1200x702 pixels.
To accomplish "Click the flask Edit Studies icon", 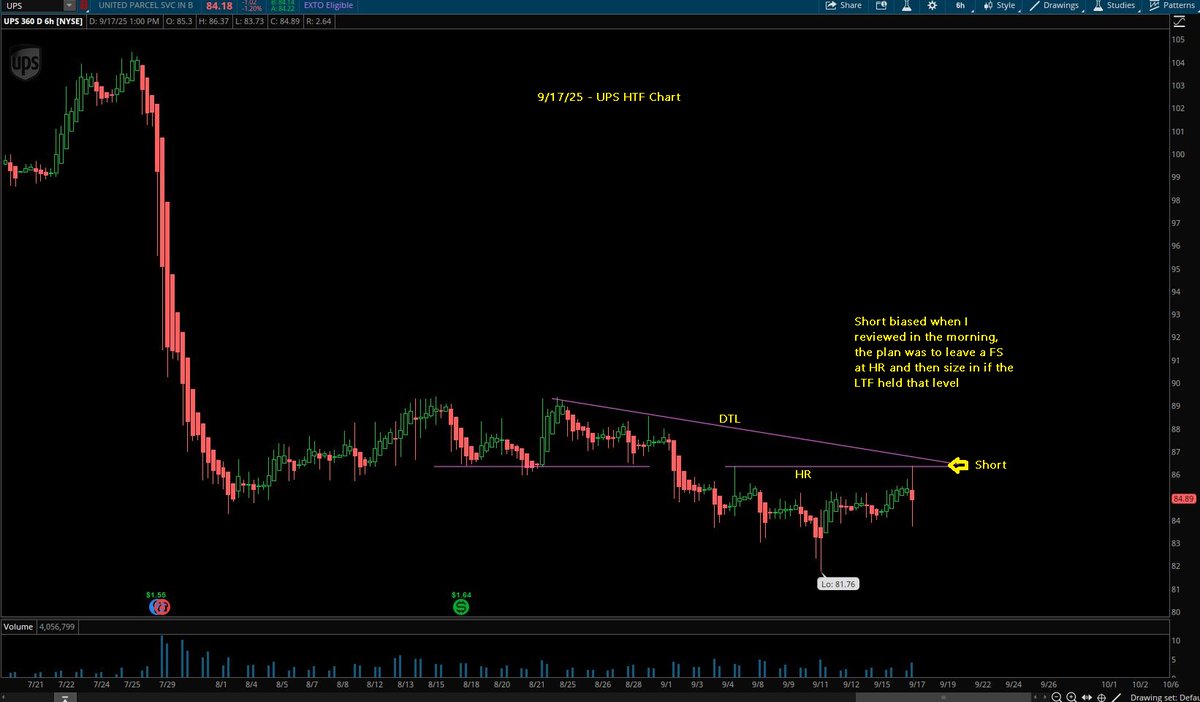I will [905, 5].
